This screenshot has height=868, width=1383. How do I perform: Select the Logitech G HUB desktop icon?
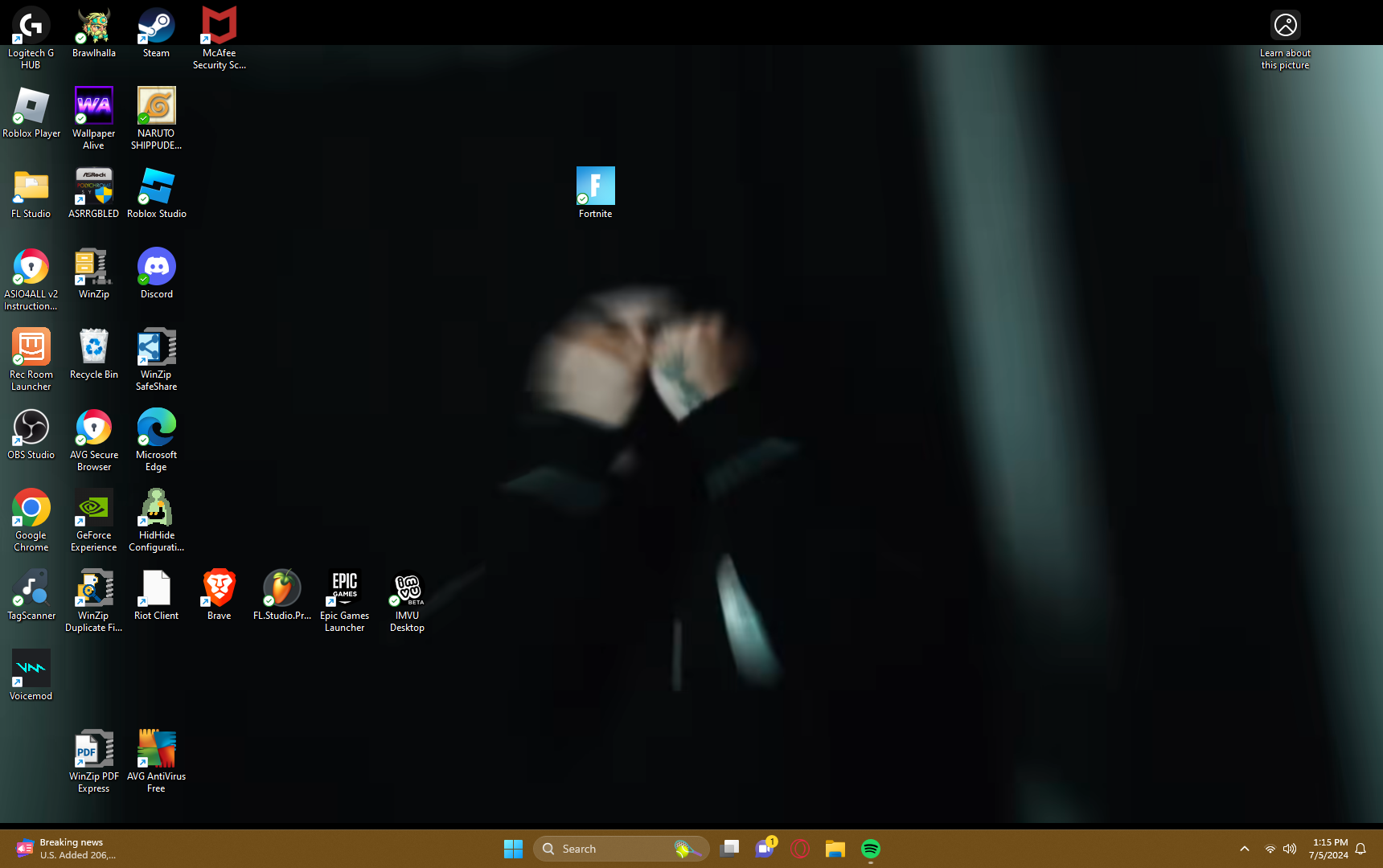[31, 38]
